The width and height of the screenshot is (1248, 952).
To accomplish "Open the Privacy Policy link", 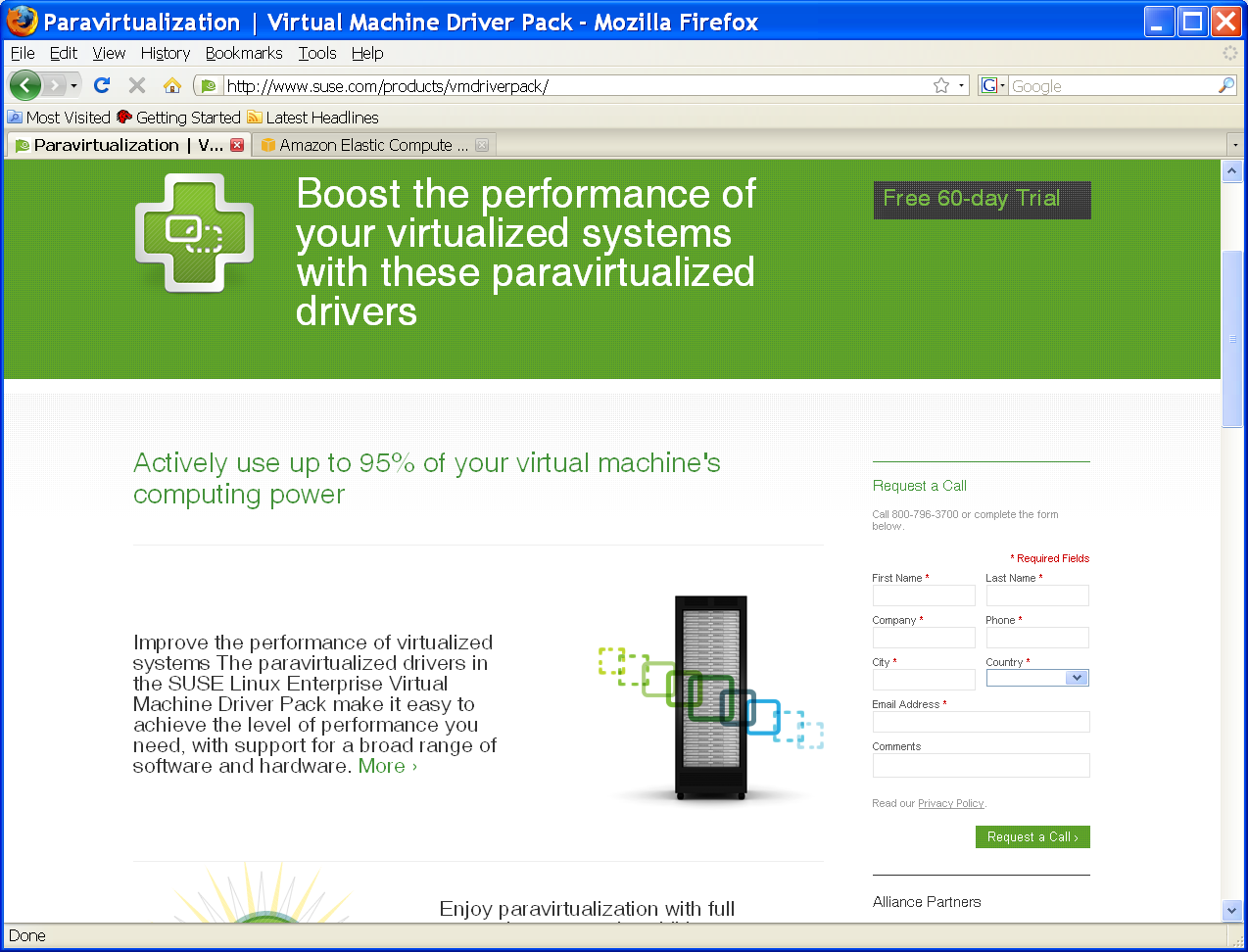I will coord(950,803).
